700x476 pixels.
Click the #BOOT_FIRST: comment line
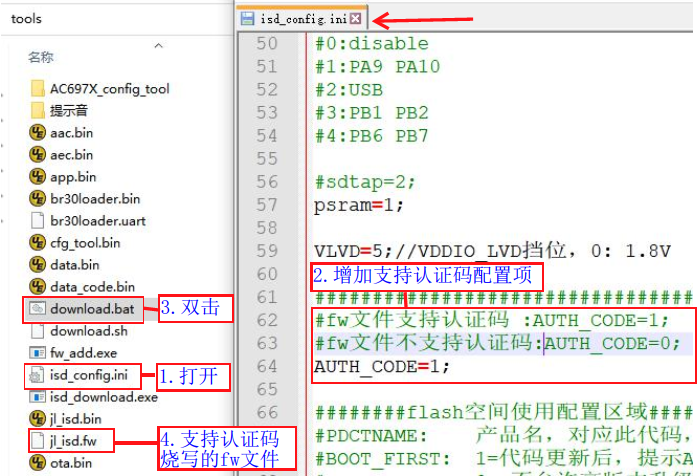(x=504, y=458)
